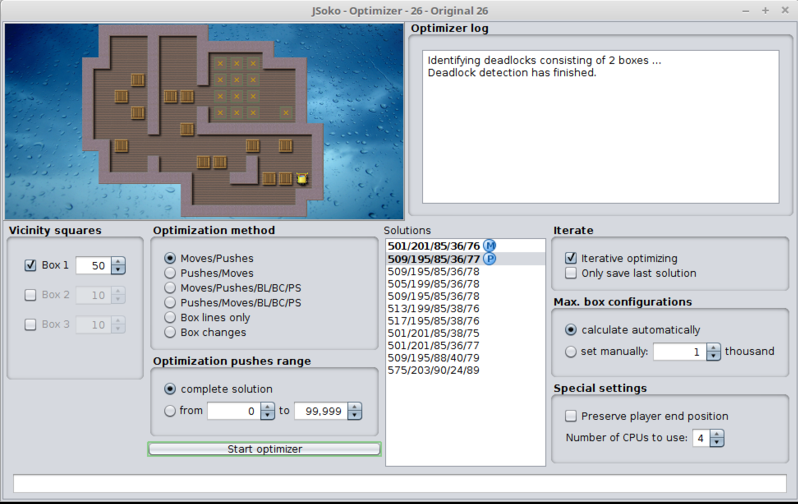
Task: Toggle the Box 1 checkbox
Action: (31, 265)
